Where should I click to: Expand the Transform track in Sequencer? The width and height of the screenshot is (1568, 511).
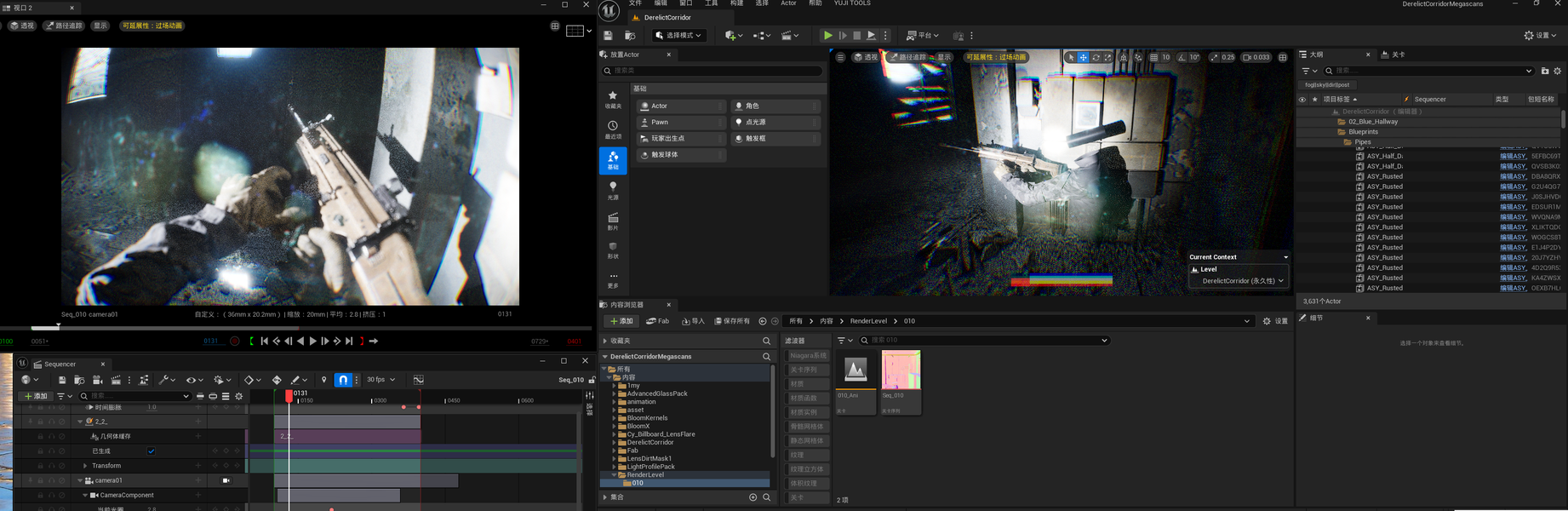[85, 466]
